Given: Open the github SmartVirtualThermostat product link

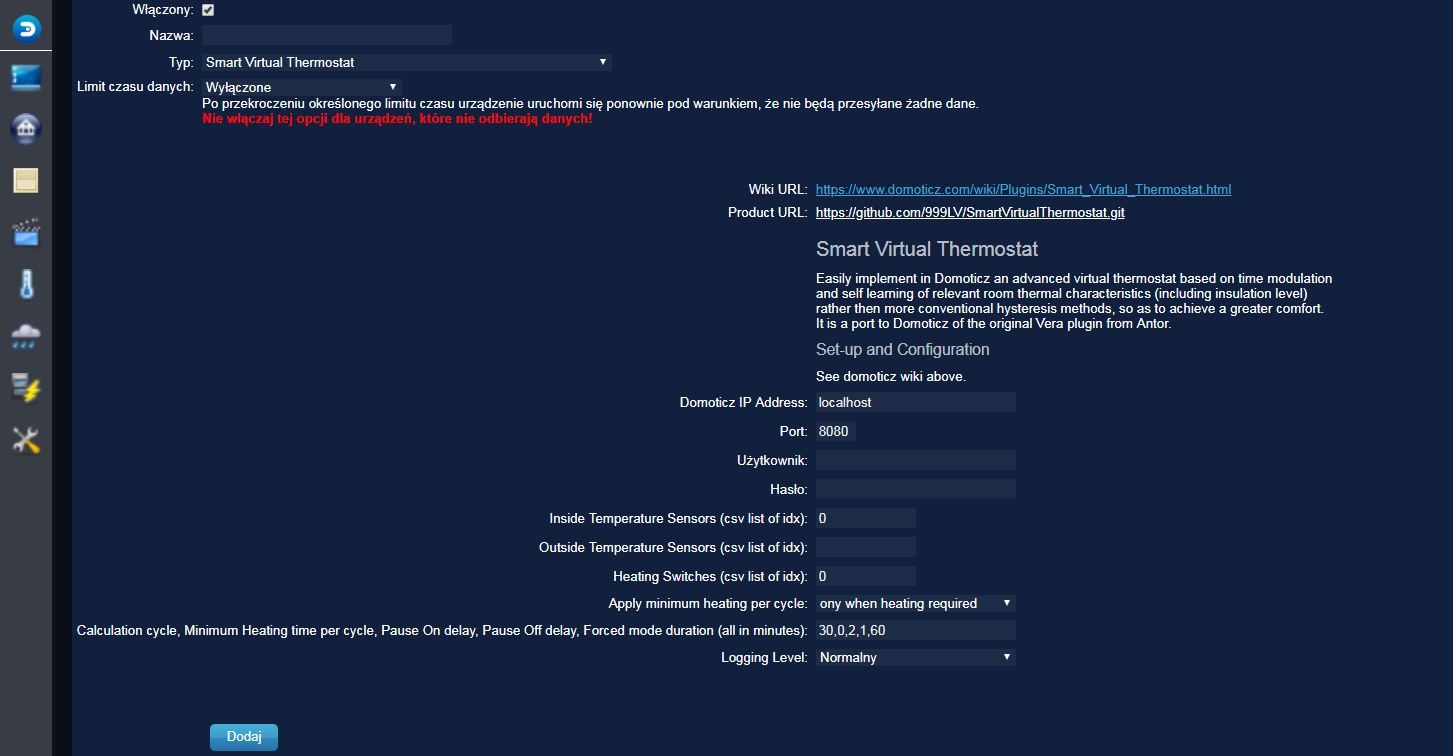Looking at the screenshot, I should tap(970, 213).
